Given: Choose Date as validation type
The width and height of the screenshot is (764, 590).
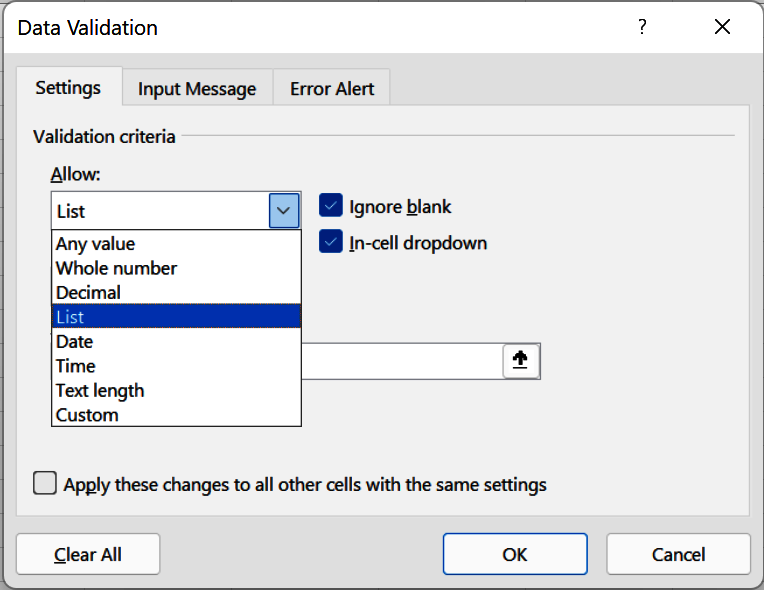Looking at the screenshot, I should [74, 341].
